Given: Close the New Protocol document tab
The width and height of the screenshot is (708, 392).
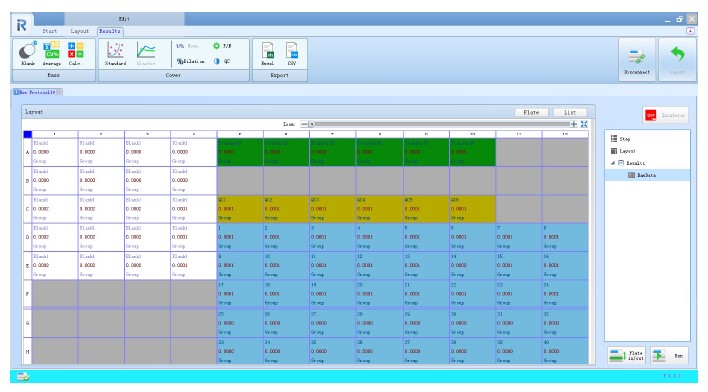Looking at the screenshot, I should click(x=59, y=92).
